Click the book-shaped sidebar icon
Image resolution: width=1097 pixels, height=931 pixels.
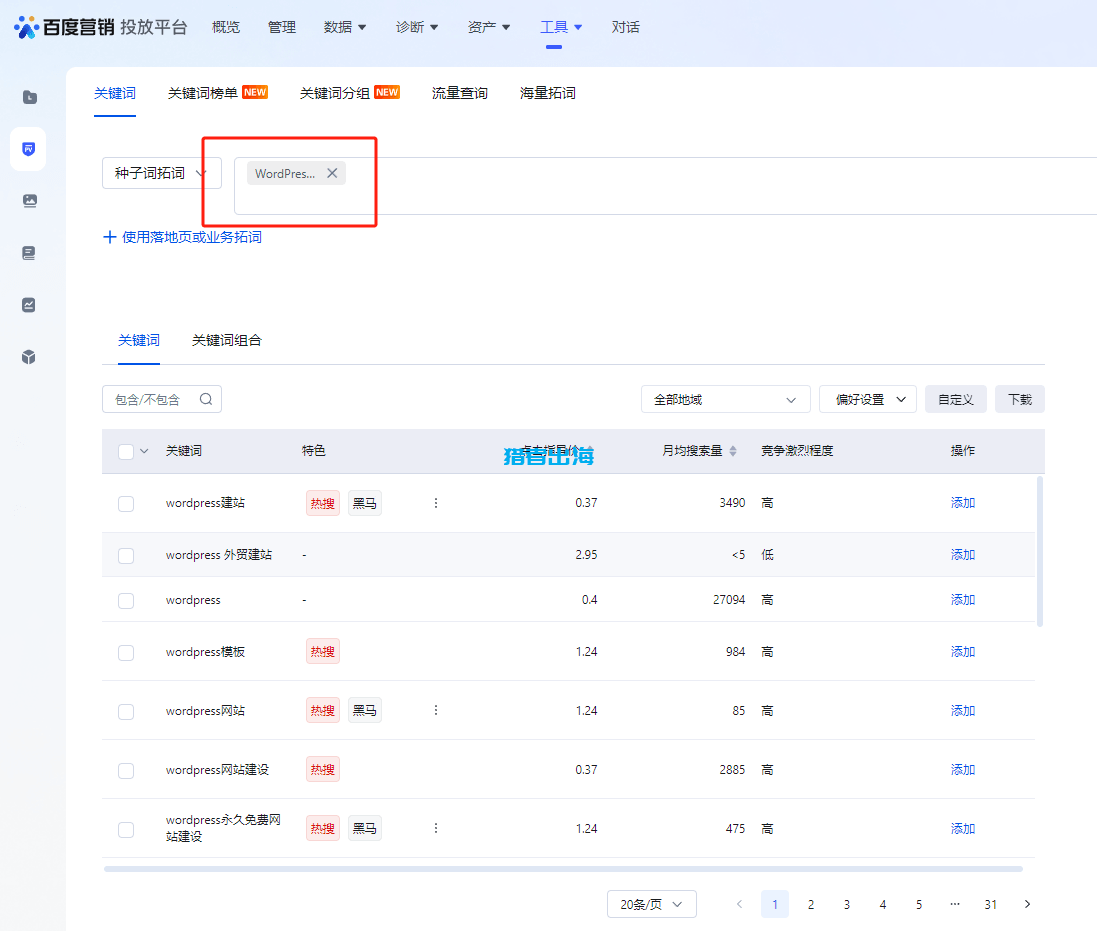pyautogui.click(x=29, y=253)
